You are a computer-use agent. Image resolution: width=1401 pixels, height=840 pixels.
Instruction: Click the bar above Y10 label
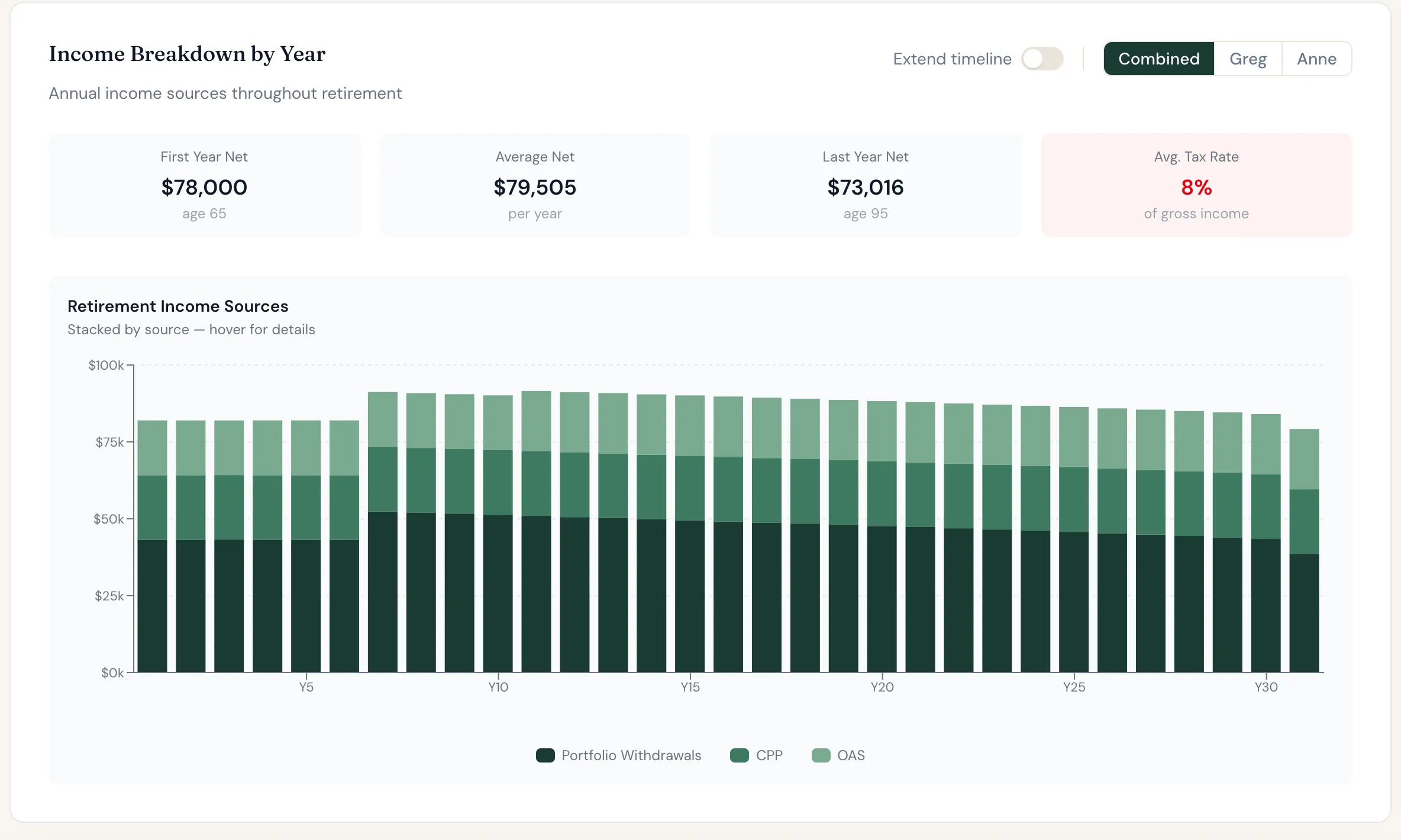(x=498, y=534)
